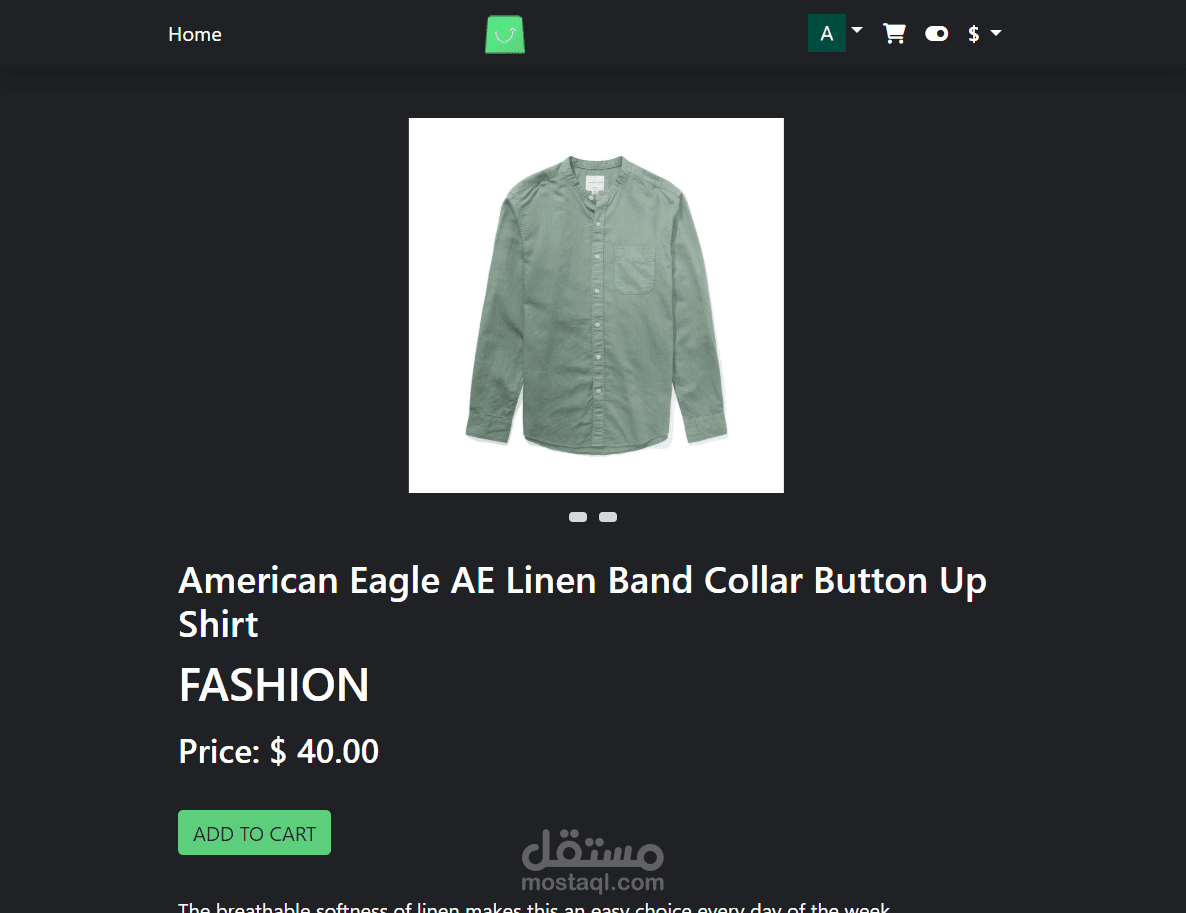
Task: Open the shopping cart icon
Action: (x=894, y=33)
